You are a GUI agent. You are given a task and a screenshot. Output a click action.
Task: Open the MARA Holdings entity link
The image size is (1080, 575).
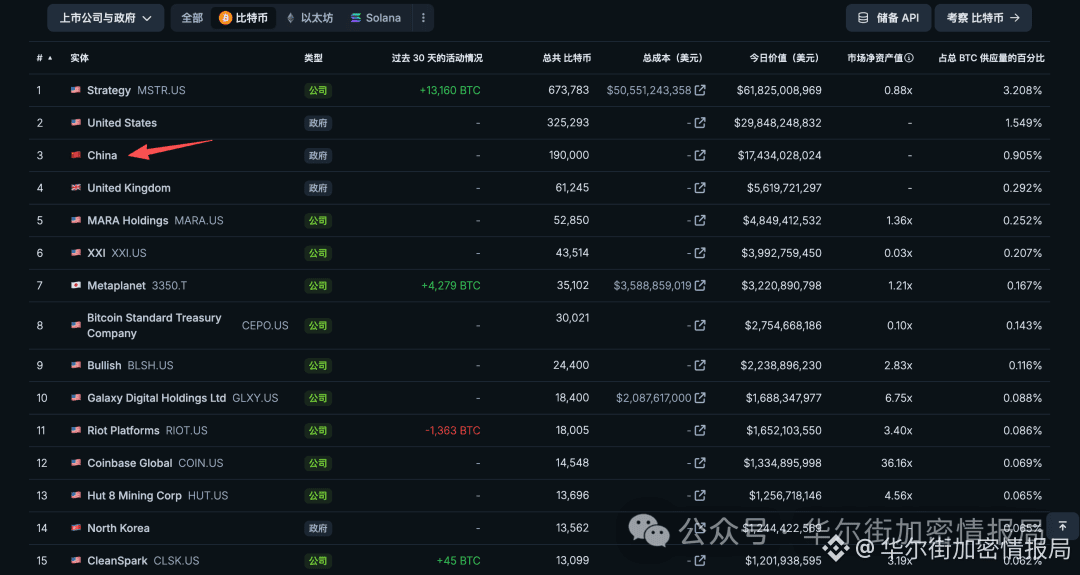(127, 220)
